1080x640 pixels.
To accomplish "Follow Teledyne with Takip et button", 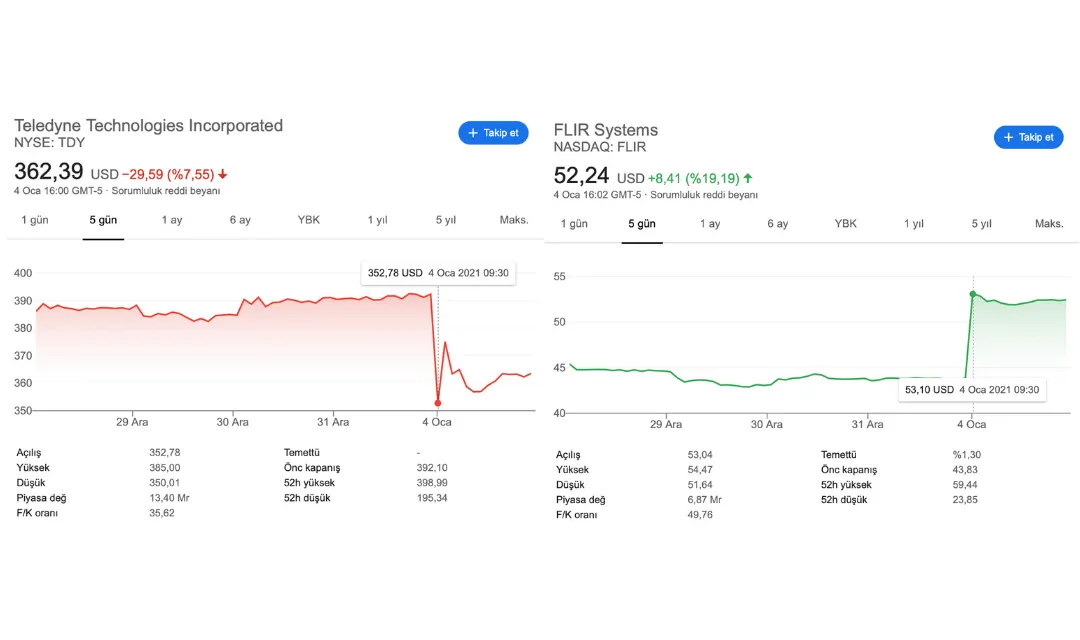I will click(x=493, y=133).
